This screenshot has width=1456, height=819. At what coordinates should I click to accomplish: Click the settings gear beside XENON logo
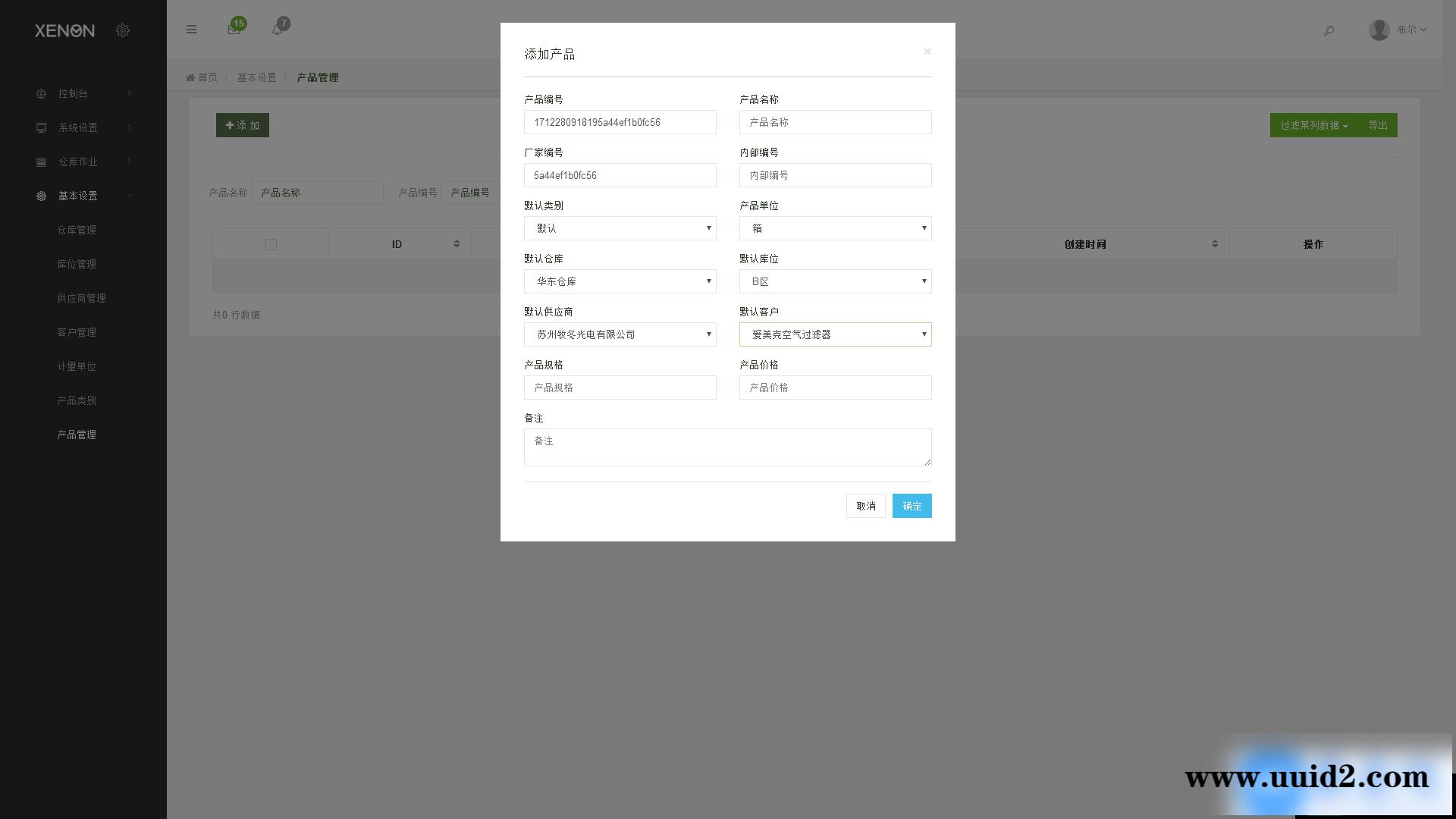pyautogui.click(x=123, y=30)
